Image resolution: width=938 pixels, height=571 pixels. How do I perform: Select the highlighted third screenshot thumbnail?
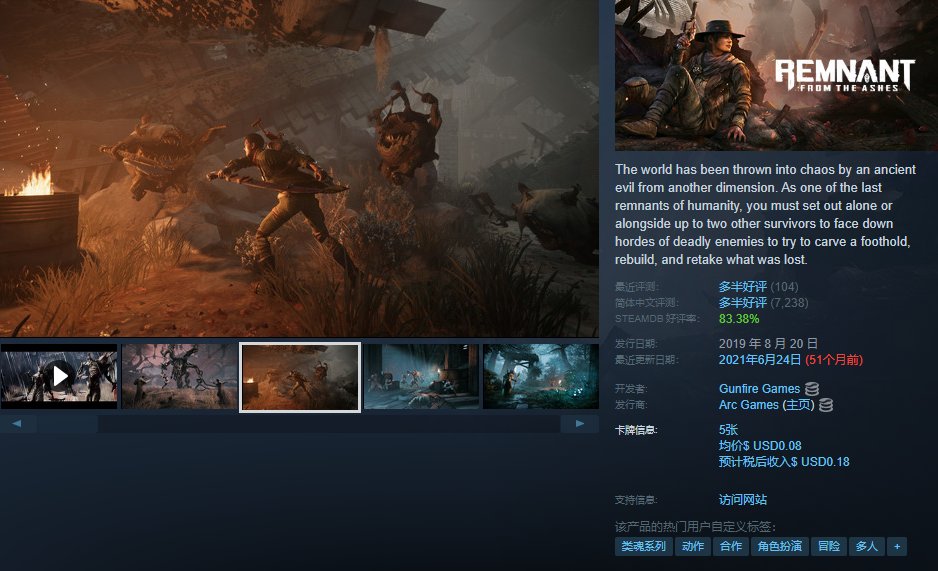pyautogui.click(x=300, y=377)
